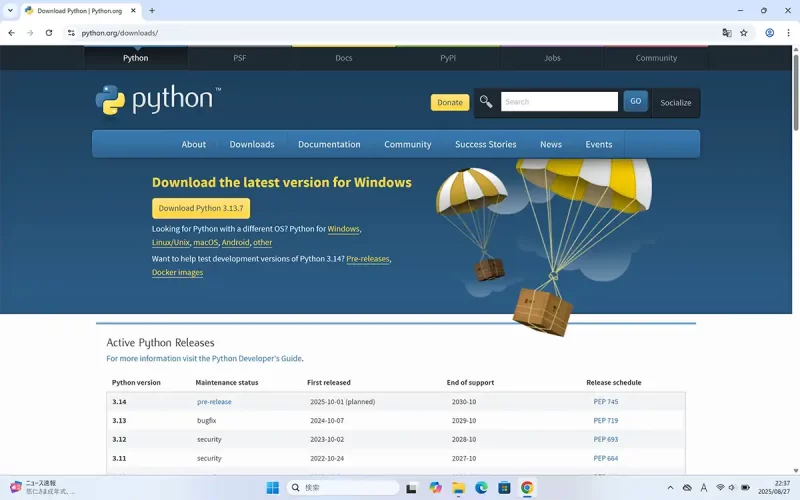
Task: Open the Chrome profile icon
Action: click(x=769, y=33)
